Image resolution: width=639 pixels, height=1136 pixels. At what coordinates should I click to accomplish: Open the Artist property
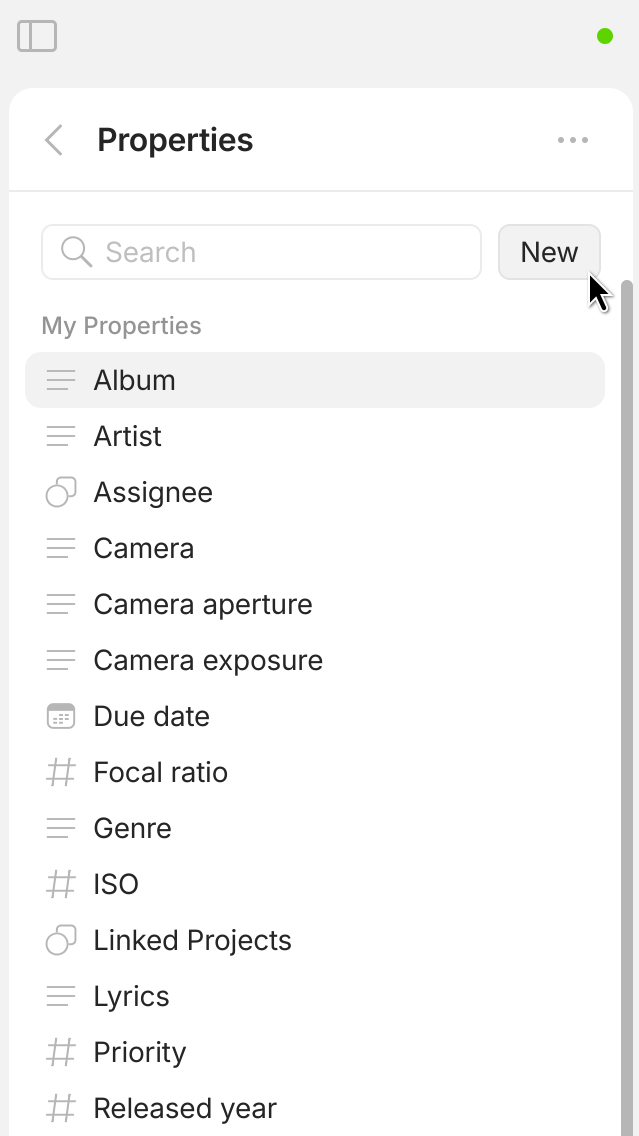127,436
